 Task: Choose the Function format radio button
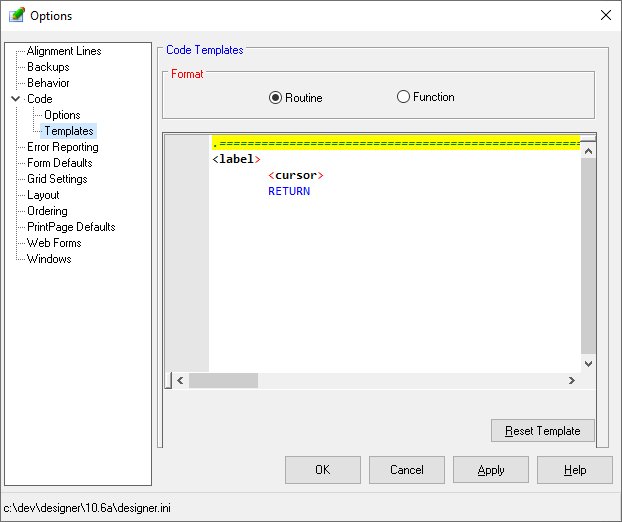coord(404,97)
